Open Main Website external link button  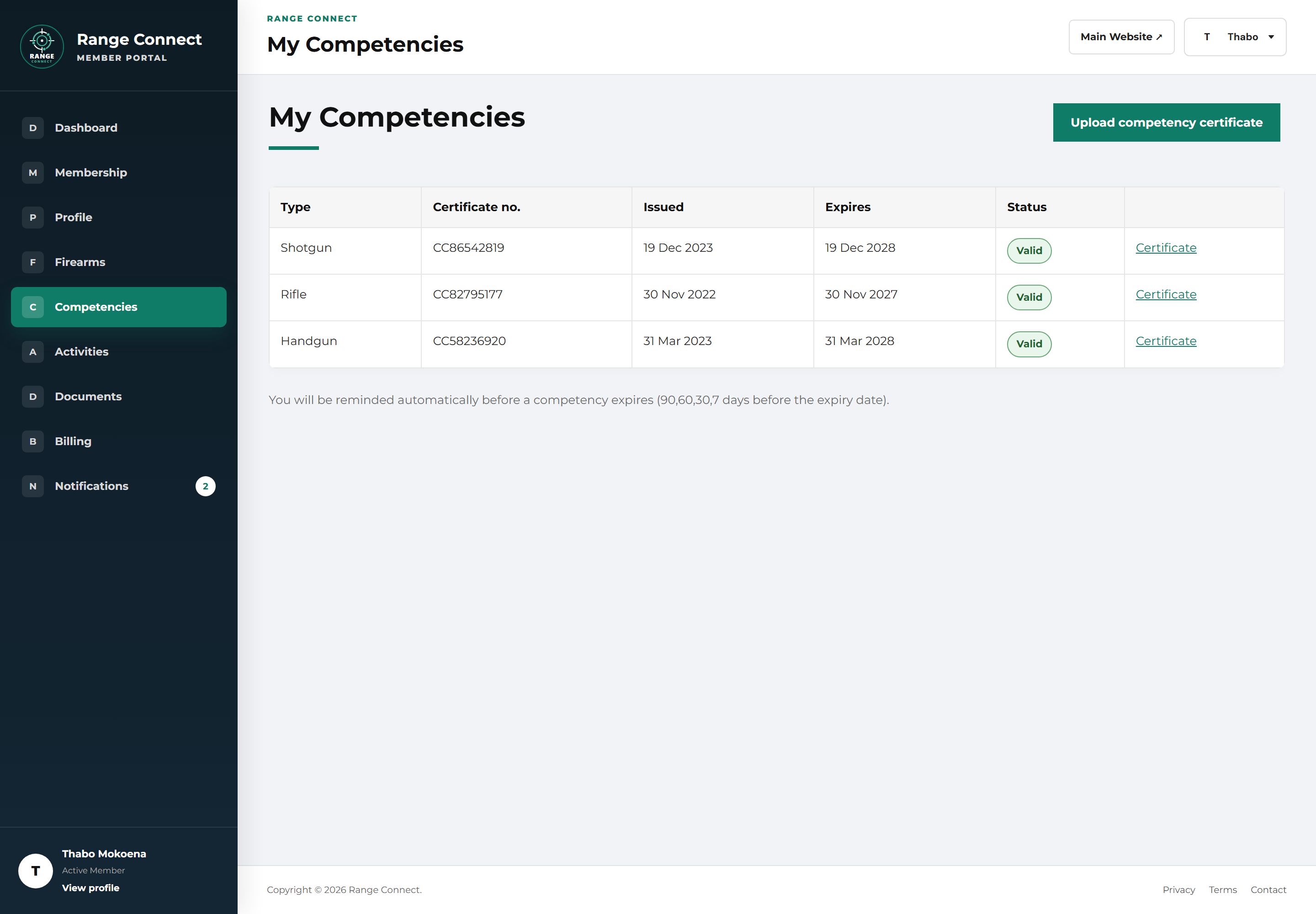point(1121,37)
